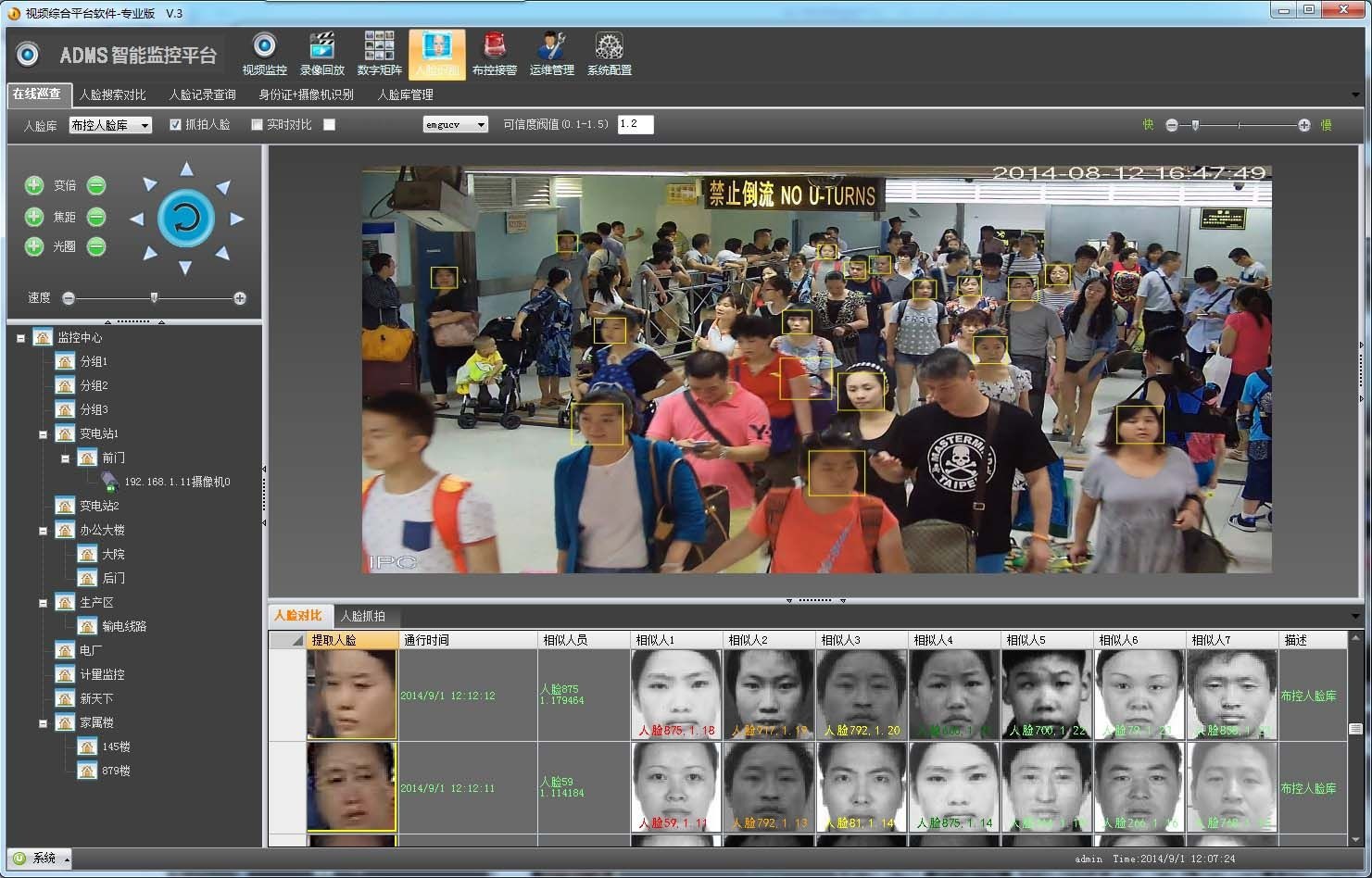Open the 布控人脸库 face library dropdown
1372x878 pixels.
click(x=110, y=125)
